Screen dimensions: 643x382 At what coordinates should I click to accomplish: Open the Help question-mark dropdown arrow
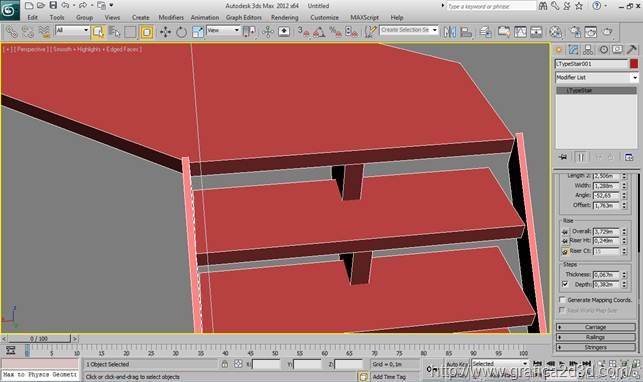point(605,6)
